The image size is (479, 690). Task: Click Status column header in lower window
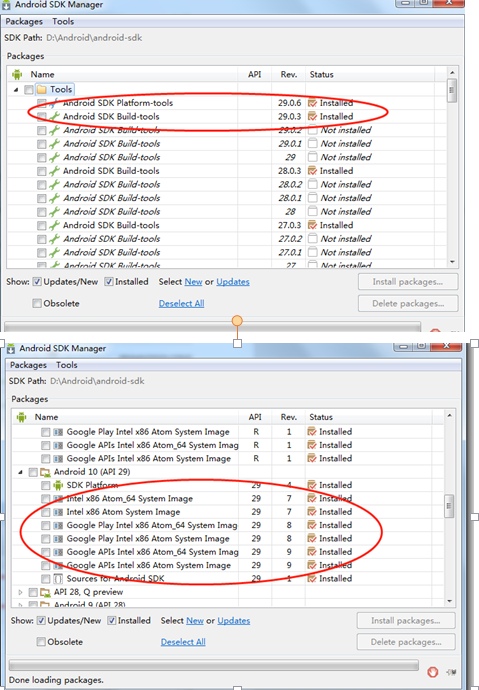click(x=321, y=417)
